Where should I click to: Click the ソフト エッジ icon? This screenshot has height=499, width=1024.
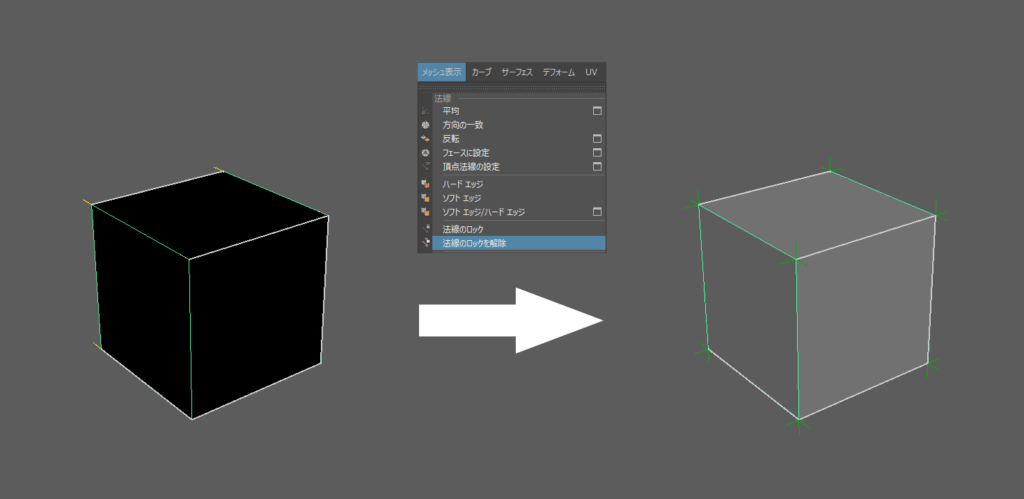pyautogui.click(x=425, y=198)
